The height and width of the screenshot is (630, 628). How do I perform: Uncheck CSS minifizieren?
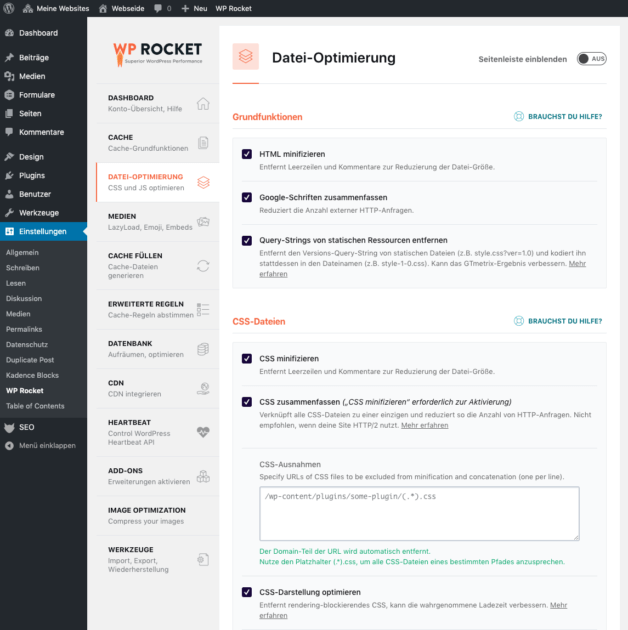pos(247,358)
